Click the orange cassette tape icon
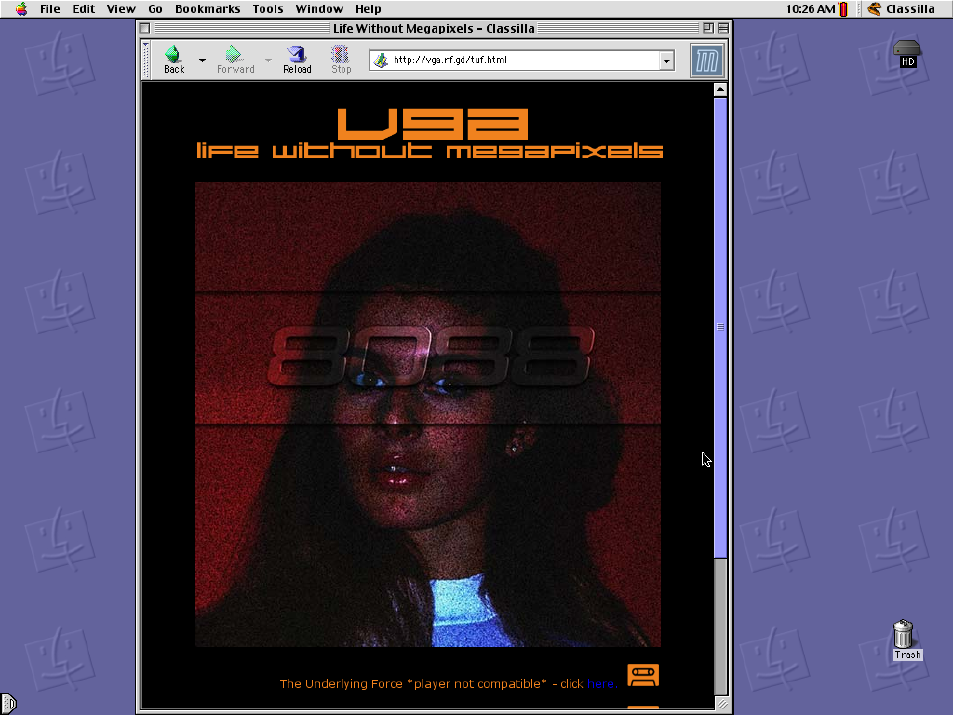The height and width of the screenshot is (715, 953). (x=643, y=675)
